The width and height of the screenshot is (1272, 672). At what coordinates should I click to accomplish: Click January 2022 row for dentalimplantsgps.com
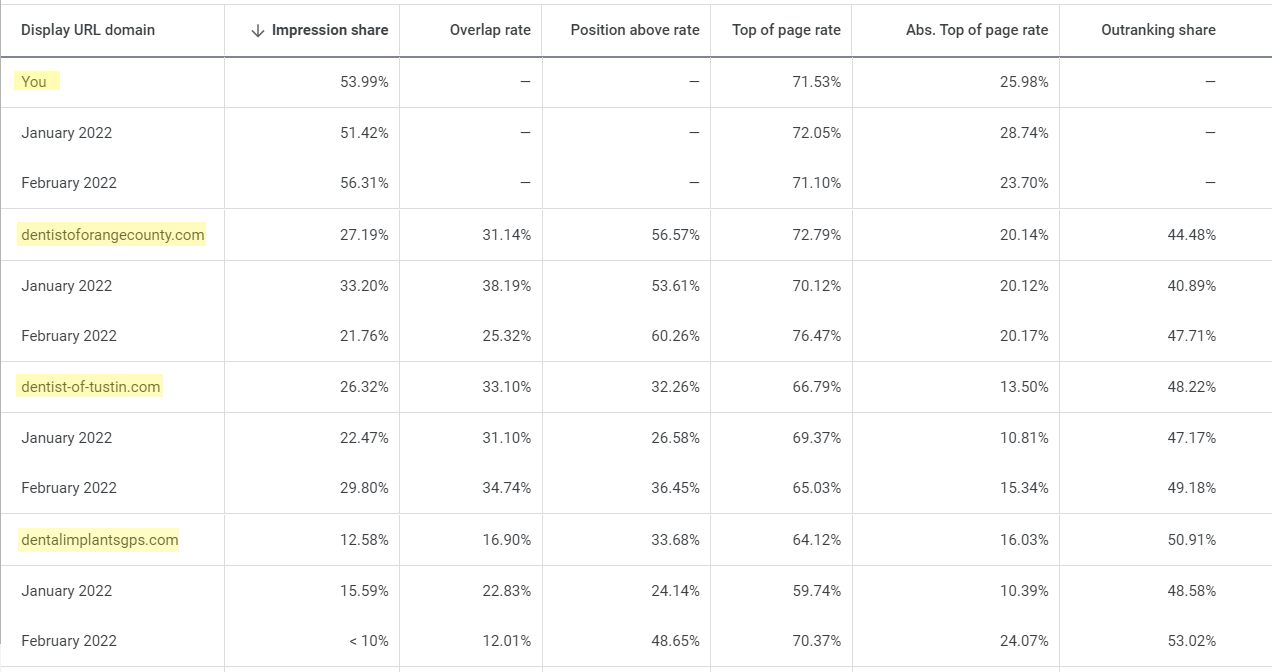(x=66, y=590)
